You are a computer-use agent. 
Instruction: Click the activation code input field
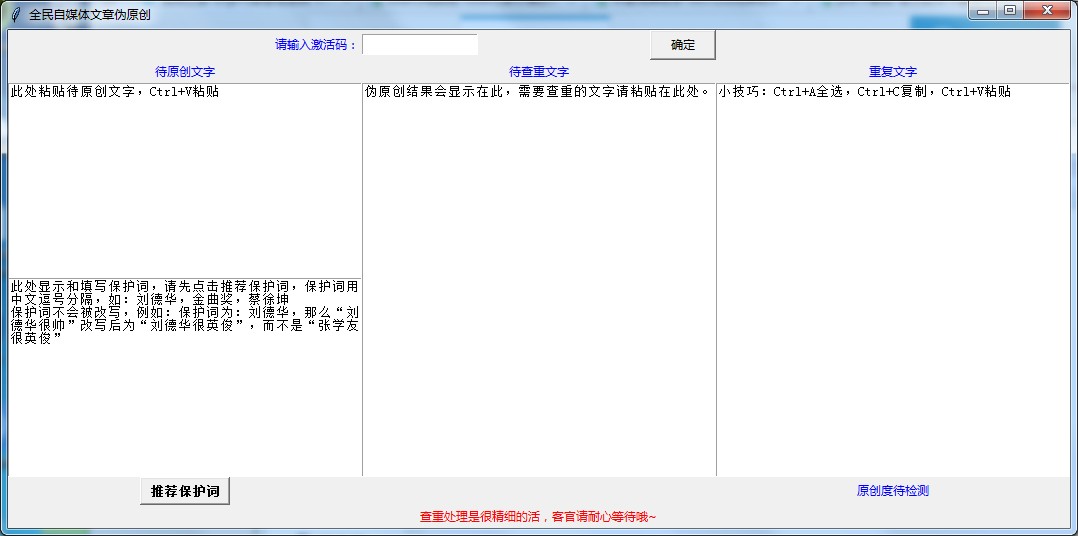pyautogui.click(x=420, y=45)
